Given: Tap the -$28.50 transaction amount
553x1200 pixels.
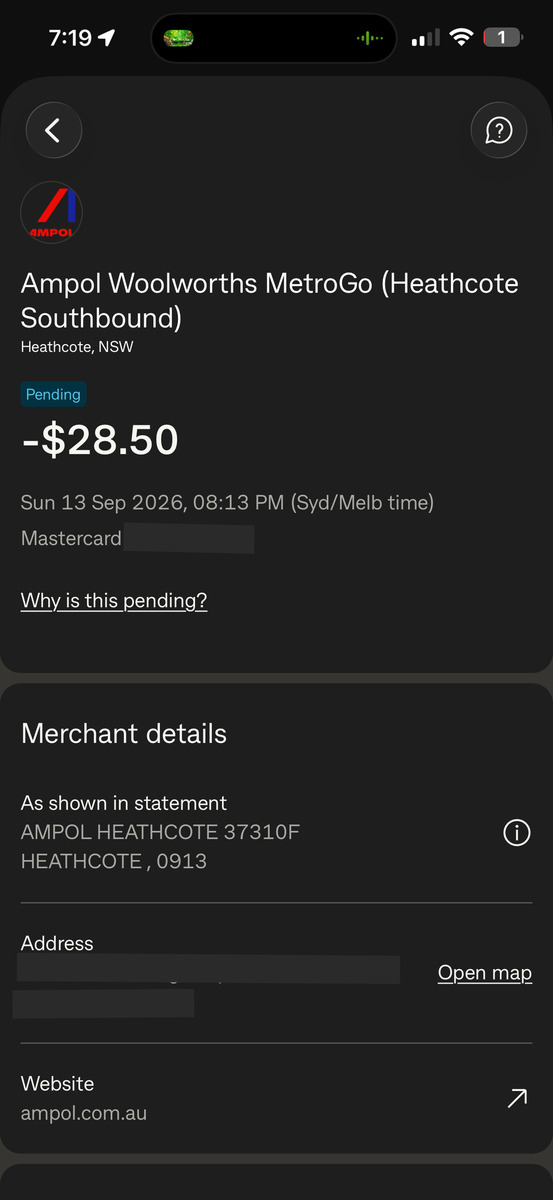Looking at the screenshot, I should tap(100, 440).
